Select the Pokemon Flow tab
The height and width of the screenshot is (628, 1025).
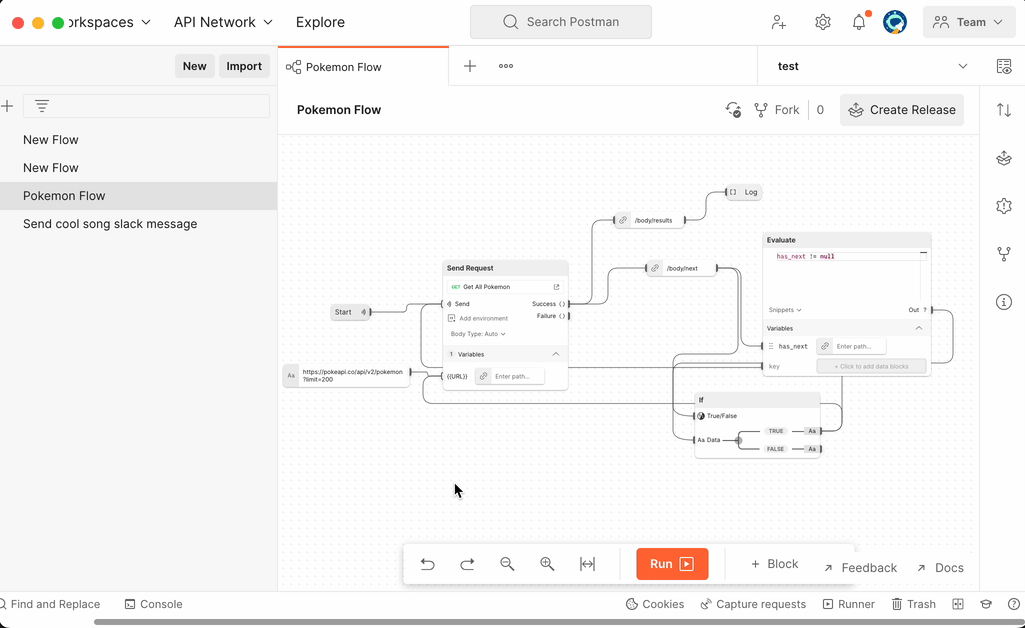[x=363, y=67]
